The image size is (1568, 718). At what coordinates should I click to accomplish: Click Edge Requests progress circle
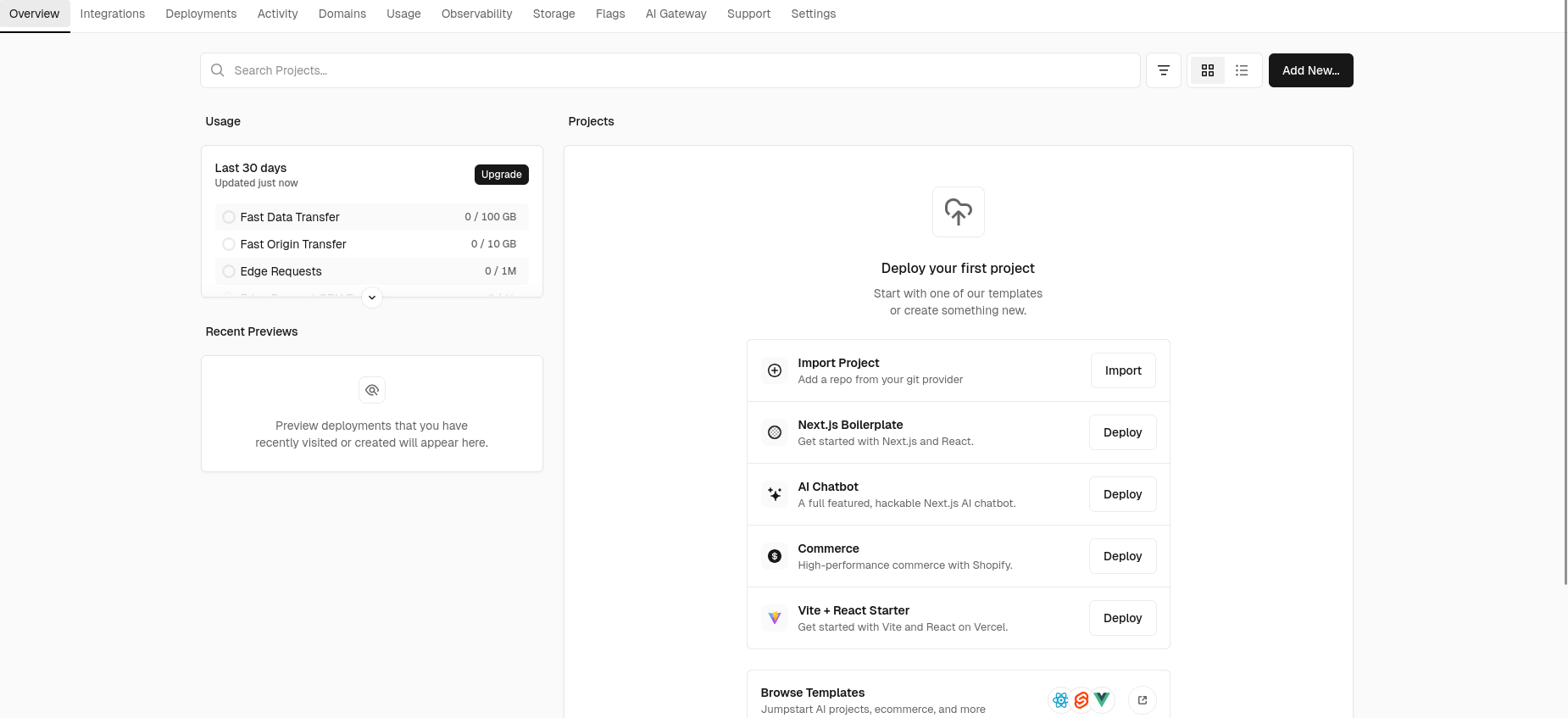229,271
